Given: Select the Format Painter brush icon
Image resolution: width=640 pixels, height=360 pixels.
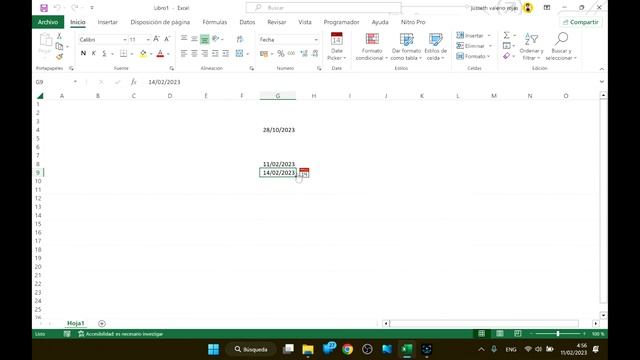Looking at the screenshot, I should 59,56.
